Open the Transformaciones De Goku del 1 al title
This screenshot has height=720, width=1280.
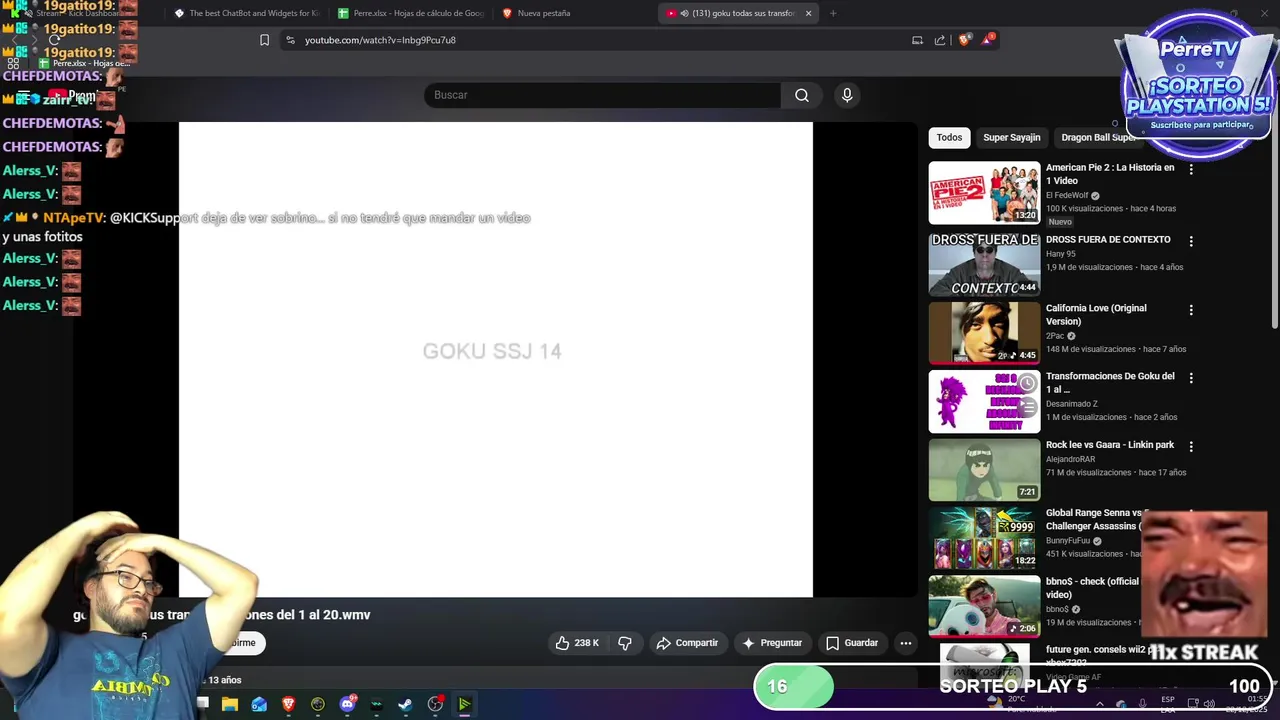tap(1110, 383)
